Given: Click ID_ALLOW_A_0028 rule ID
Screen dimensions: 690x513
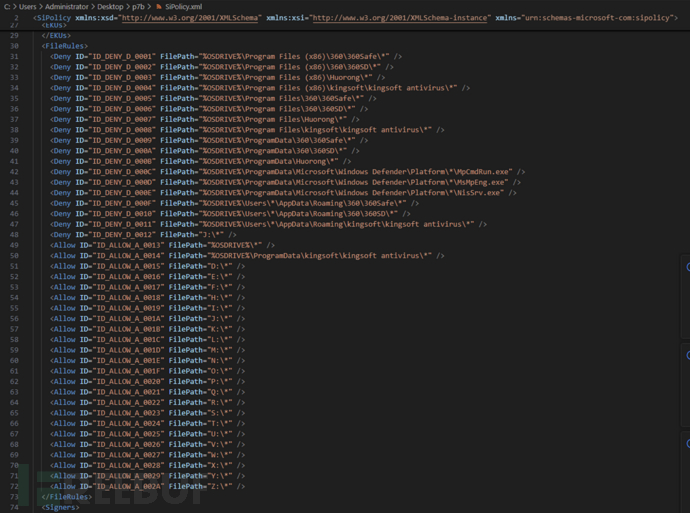Looking at the screenshot, I should coord(126,465).
